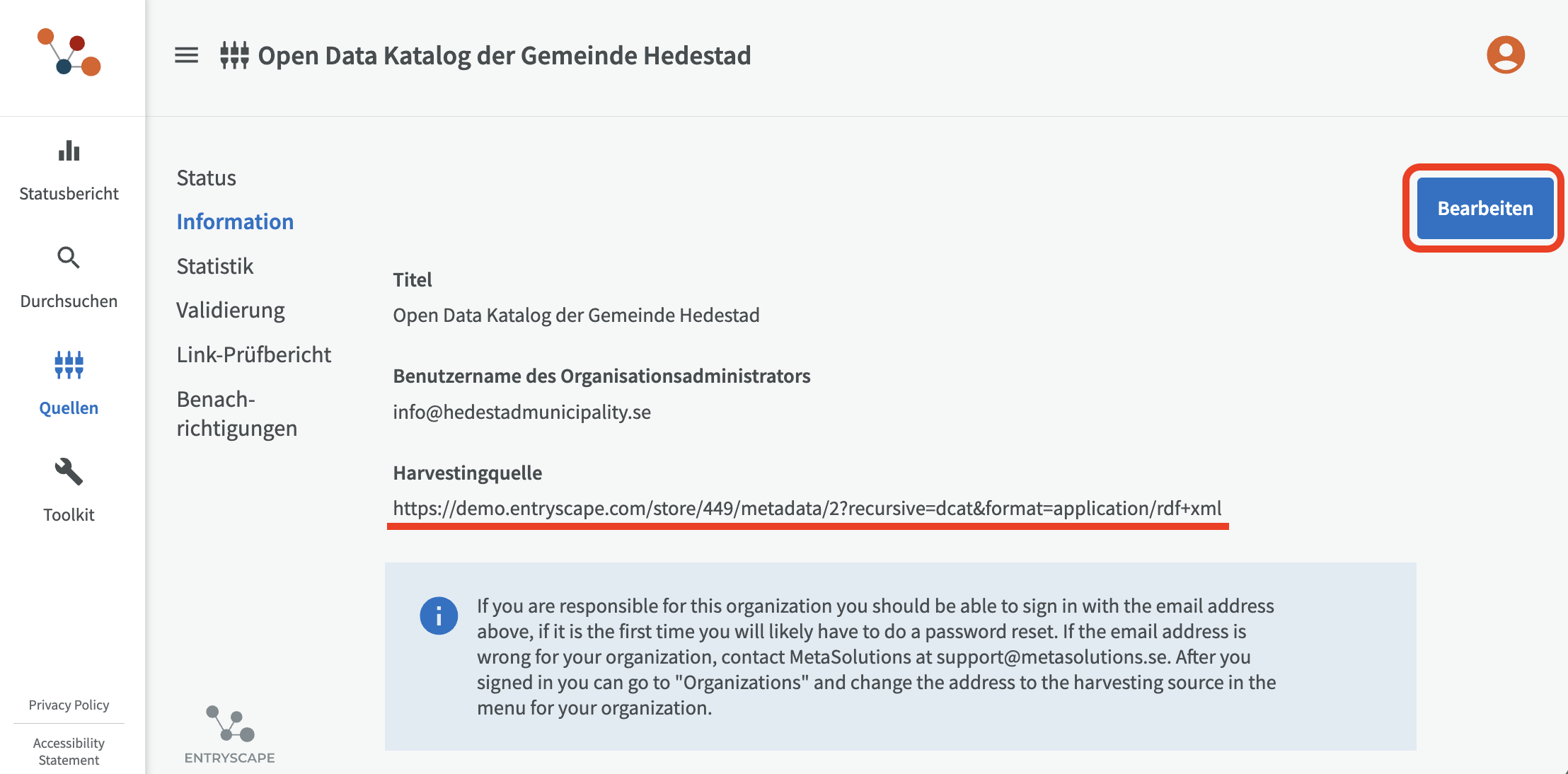Select the Quellen plug icon in sidebar
The width and height of the screenshot is (1568, 774).
coord(69,365)
